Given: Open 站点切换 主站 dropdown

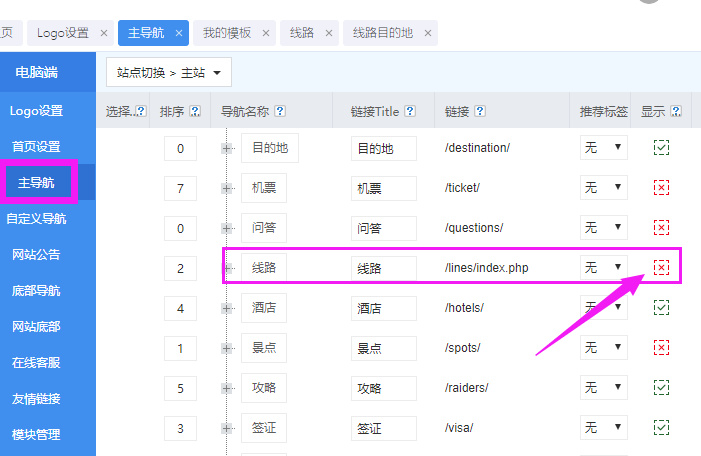Looking at the screenshot, I should pos(169,72).
